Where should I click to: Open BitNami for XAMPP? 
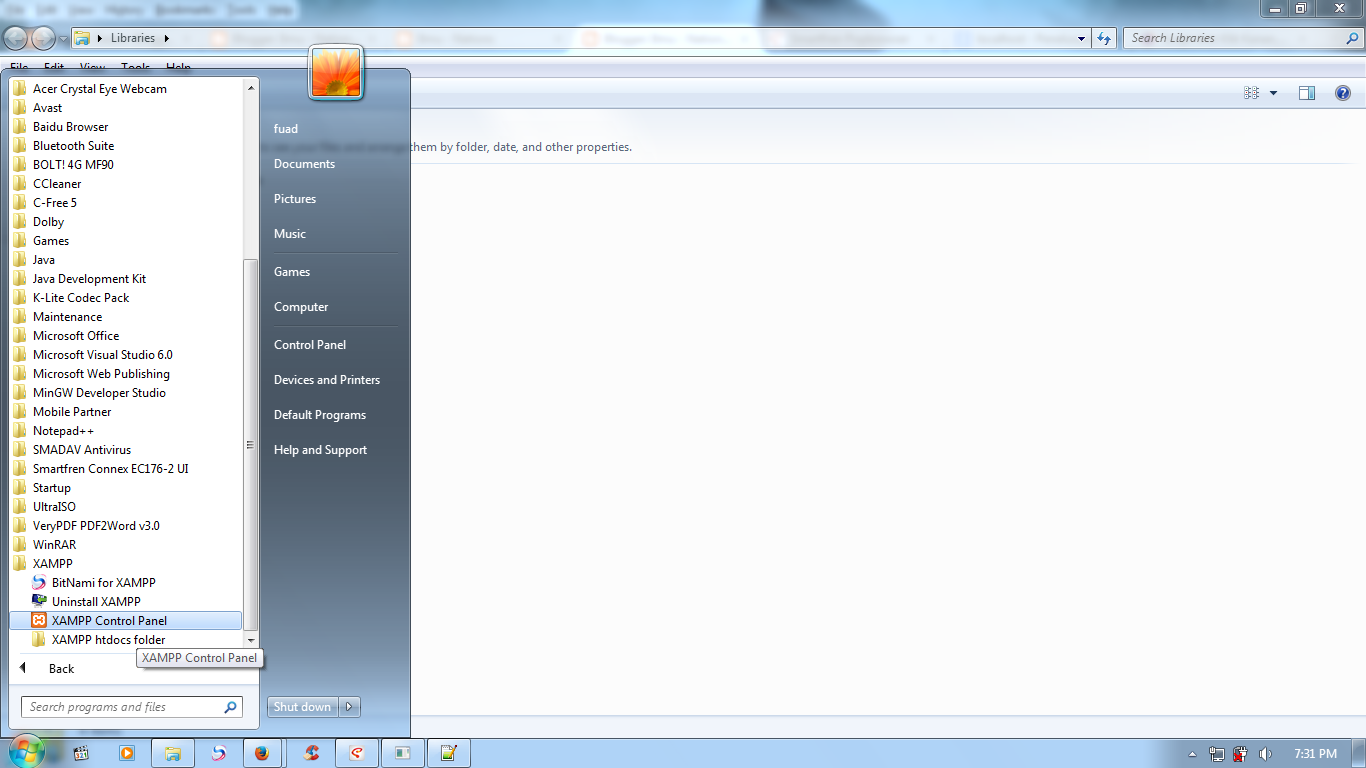pyautogui.click(x=105, y=582)
